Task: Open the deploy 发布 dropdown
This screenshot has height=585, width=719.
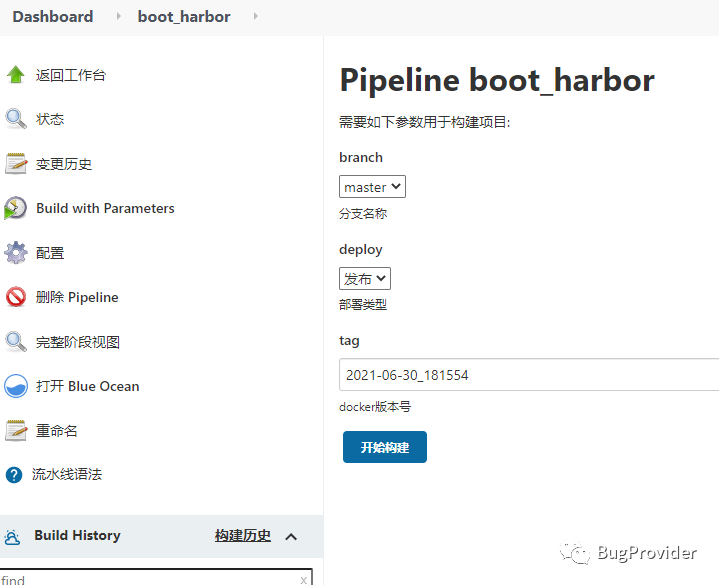Action: pyautogui.click(x=365, y=279)
